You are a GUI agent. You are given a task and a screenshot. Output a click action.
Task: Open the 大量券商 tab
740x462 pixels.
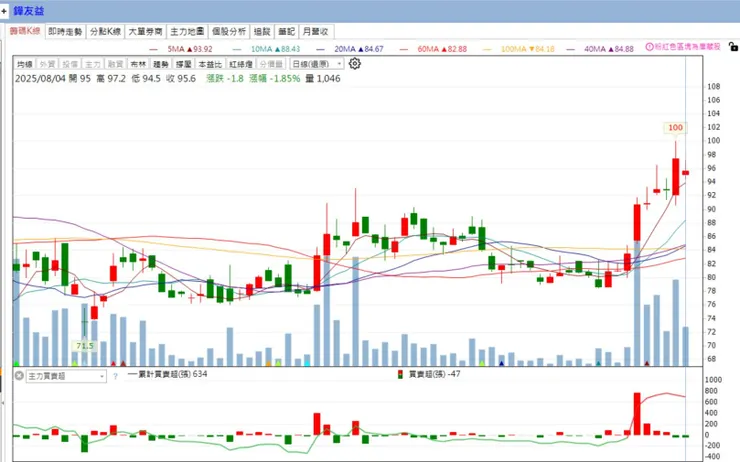pyautogui.click(x=145, y=31)
